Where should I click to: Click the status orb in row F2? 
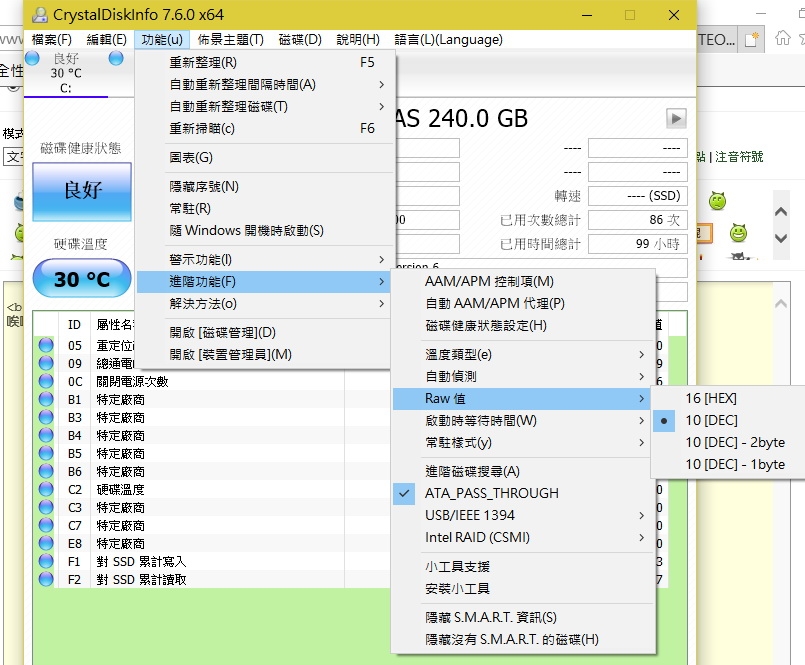[46, 579]
